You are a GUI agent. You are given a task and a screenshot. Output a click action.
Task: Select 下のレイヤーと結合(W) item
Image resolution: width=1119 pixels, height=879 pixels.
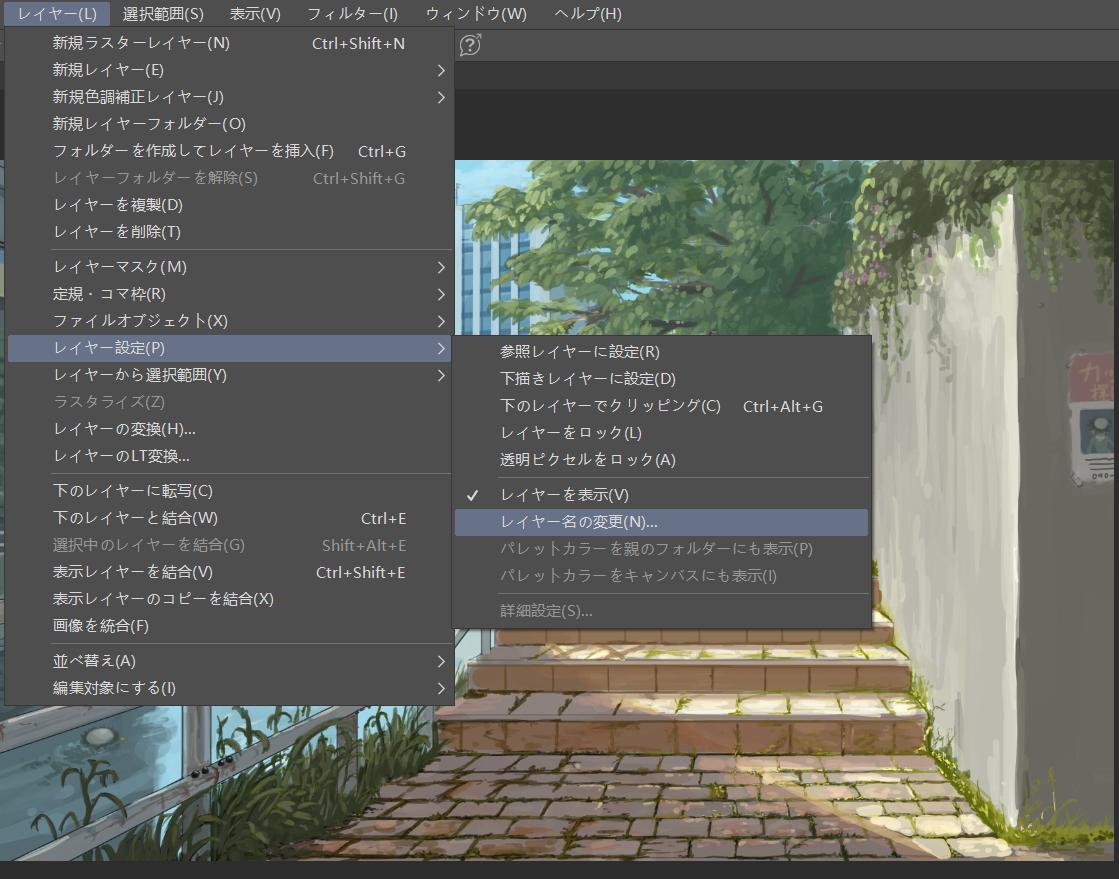(x=134, y=518)
